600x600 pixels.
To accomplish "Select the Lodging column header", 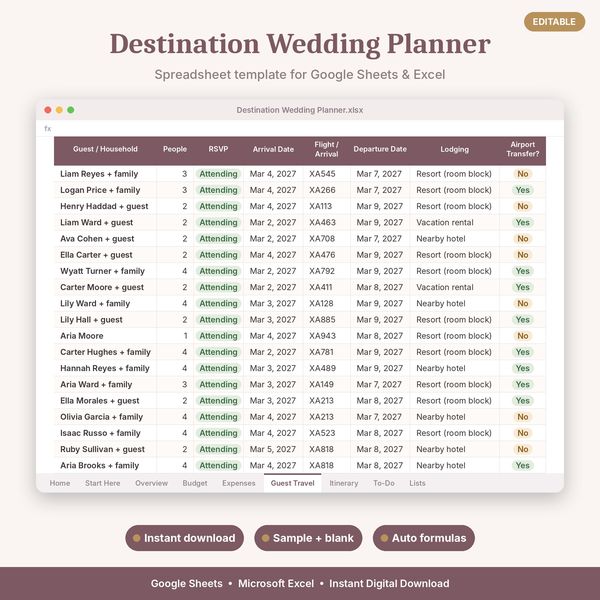I will 454,149.
